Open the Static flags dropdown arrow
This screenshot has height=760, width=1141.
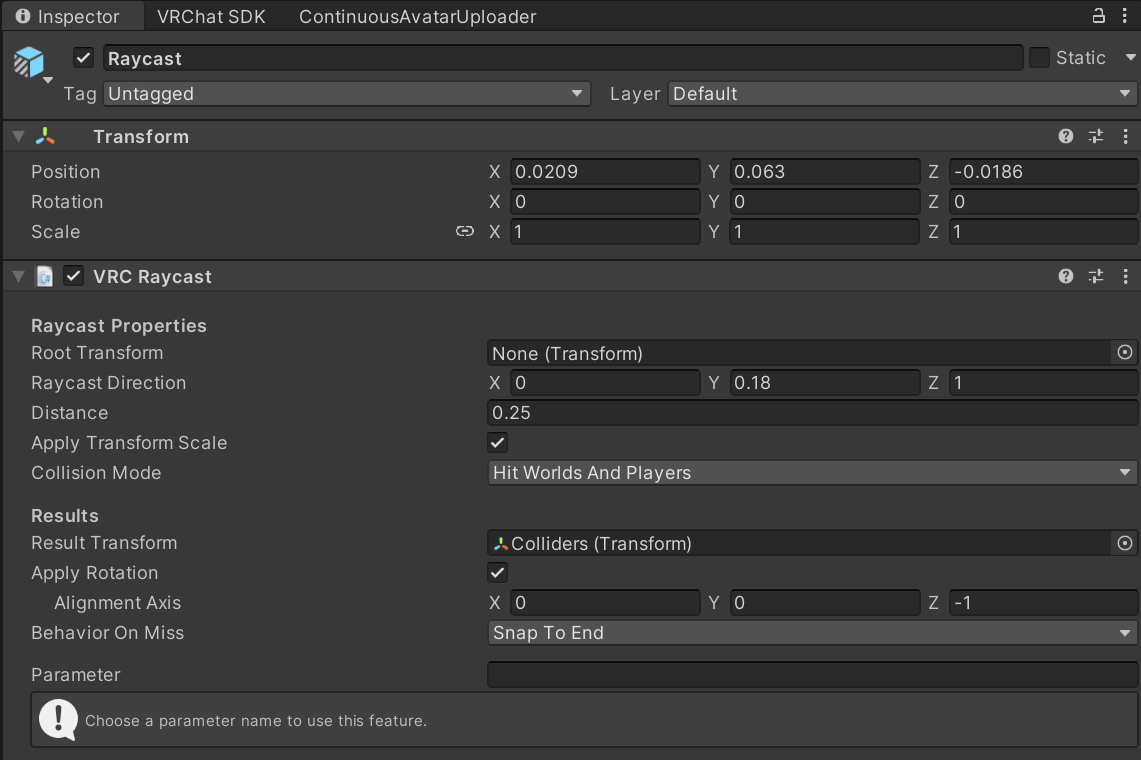point(1131,58)
